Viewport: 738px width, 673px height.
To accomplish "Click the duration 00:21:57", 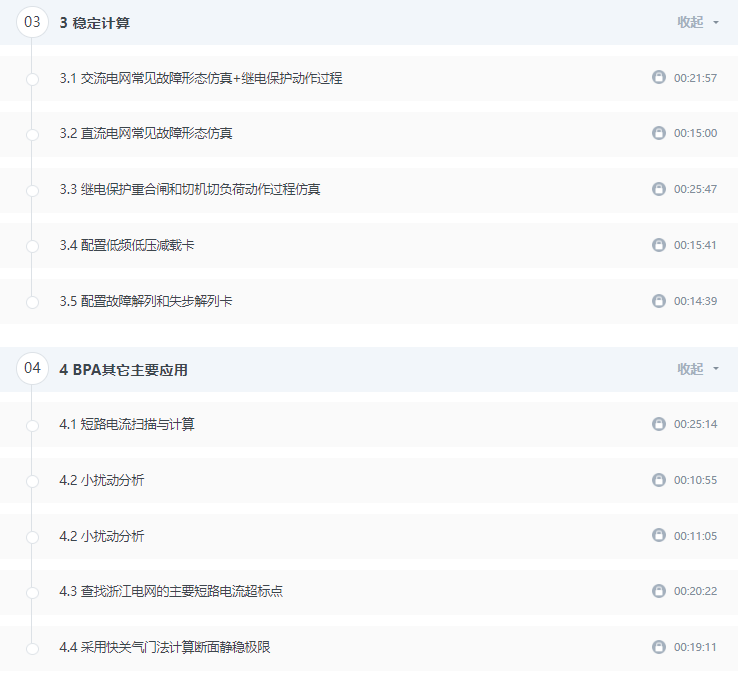I will pos(695,78).
